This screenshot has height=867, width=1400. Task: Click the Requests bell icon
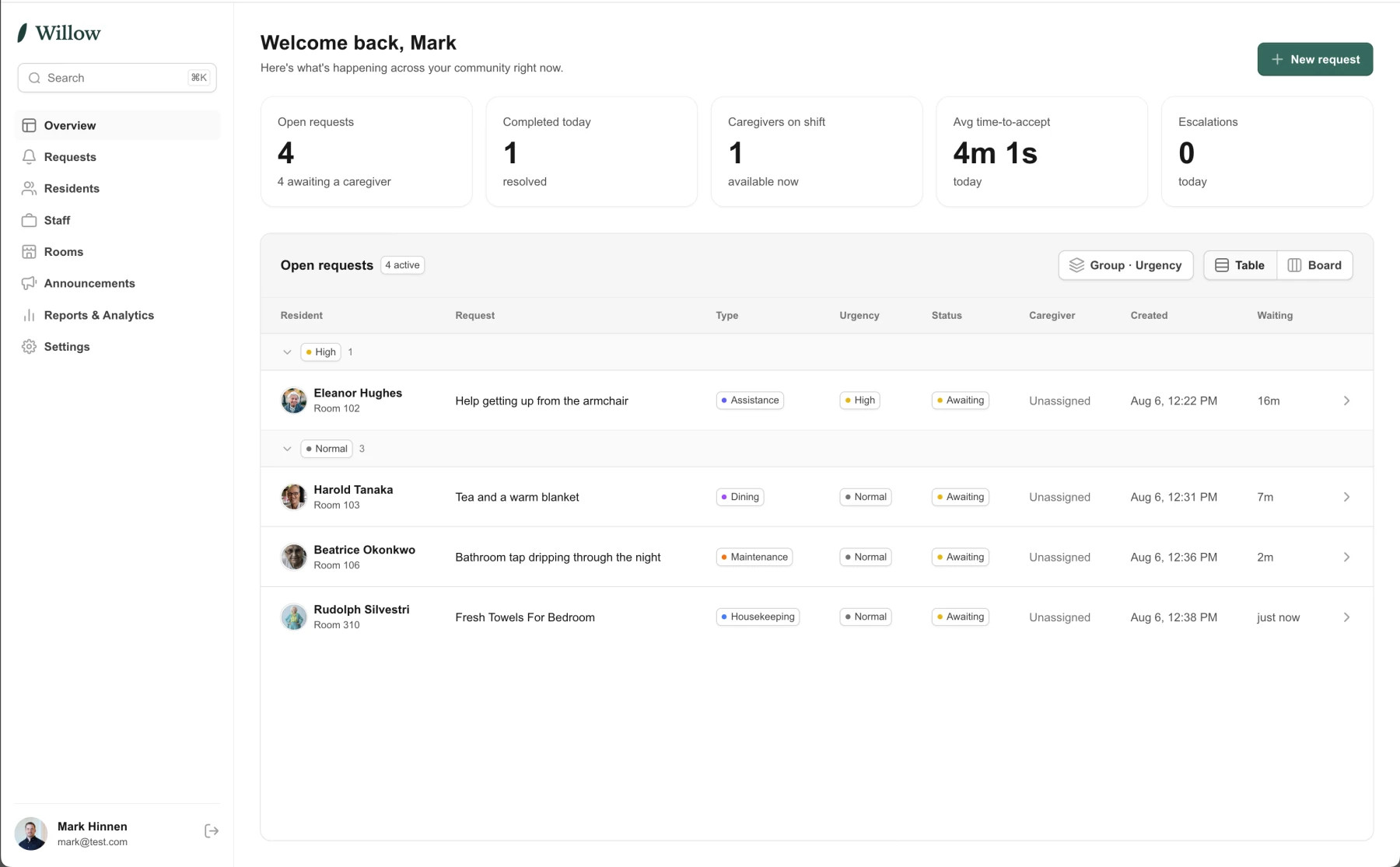pyautogui.click(x=30, y=157)
